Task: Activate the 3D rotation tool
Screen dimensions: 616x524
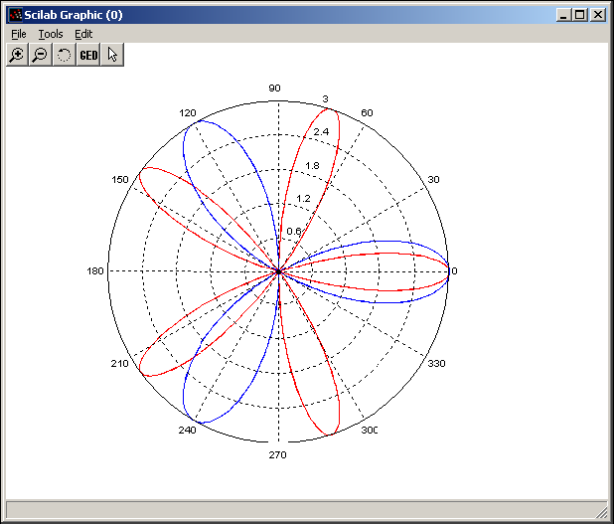Action: (x=64, y=55)
